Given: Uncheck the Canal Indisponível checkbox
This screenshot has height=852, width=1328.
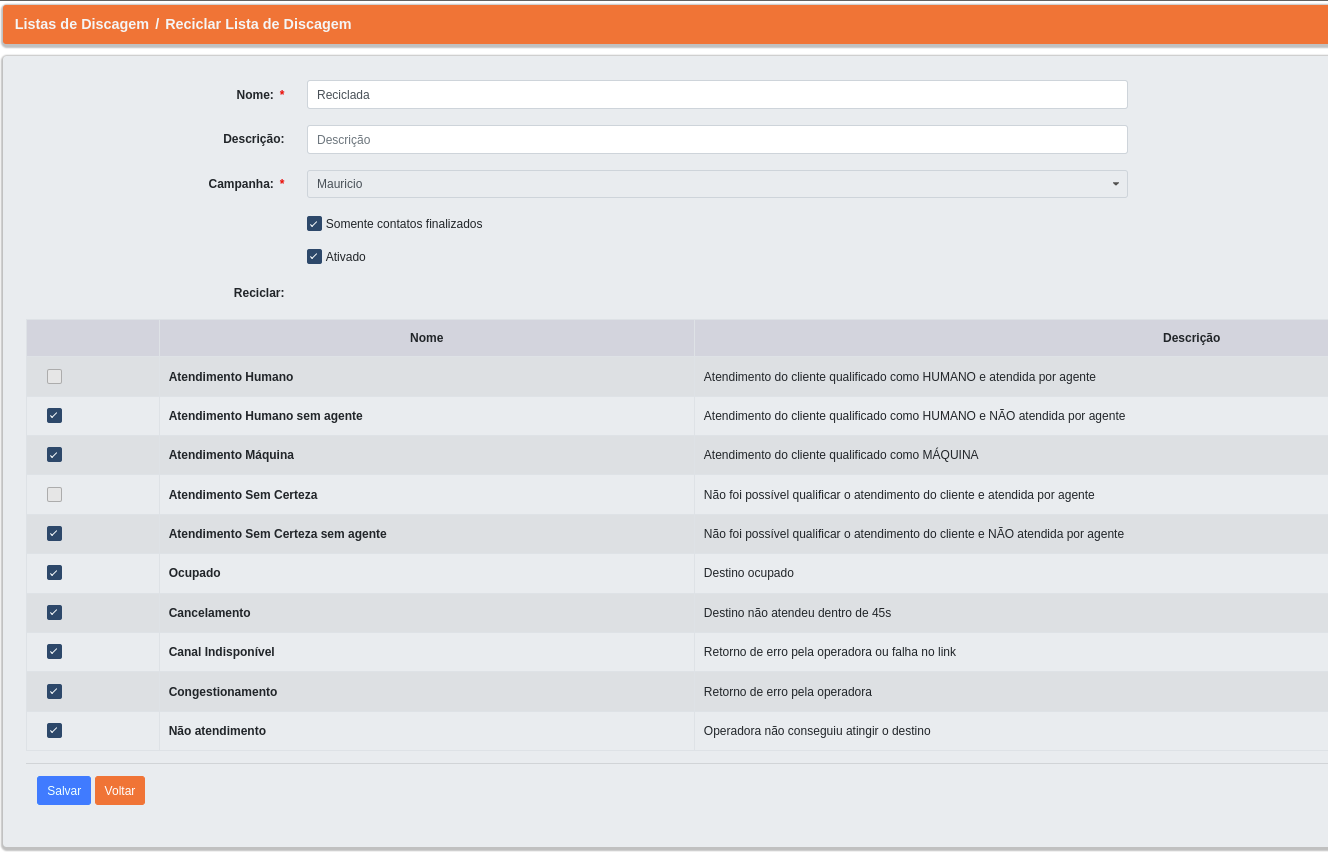Looking at the screenshot, I should click(54, 652).
